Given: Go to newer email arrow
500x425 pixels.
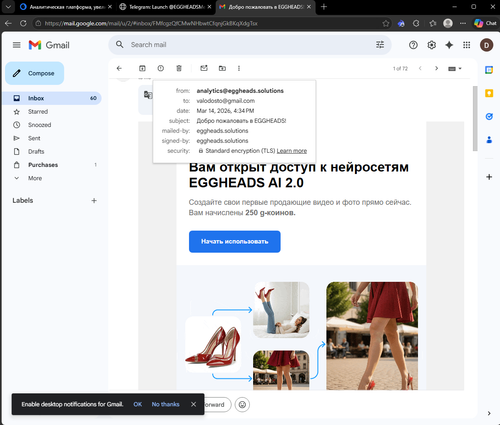Looking at the screenshot, I should (420, 68).
